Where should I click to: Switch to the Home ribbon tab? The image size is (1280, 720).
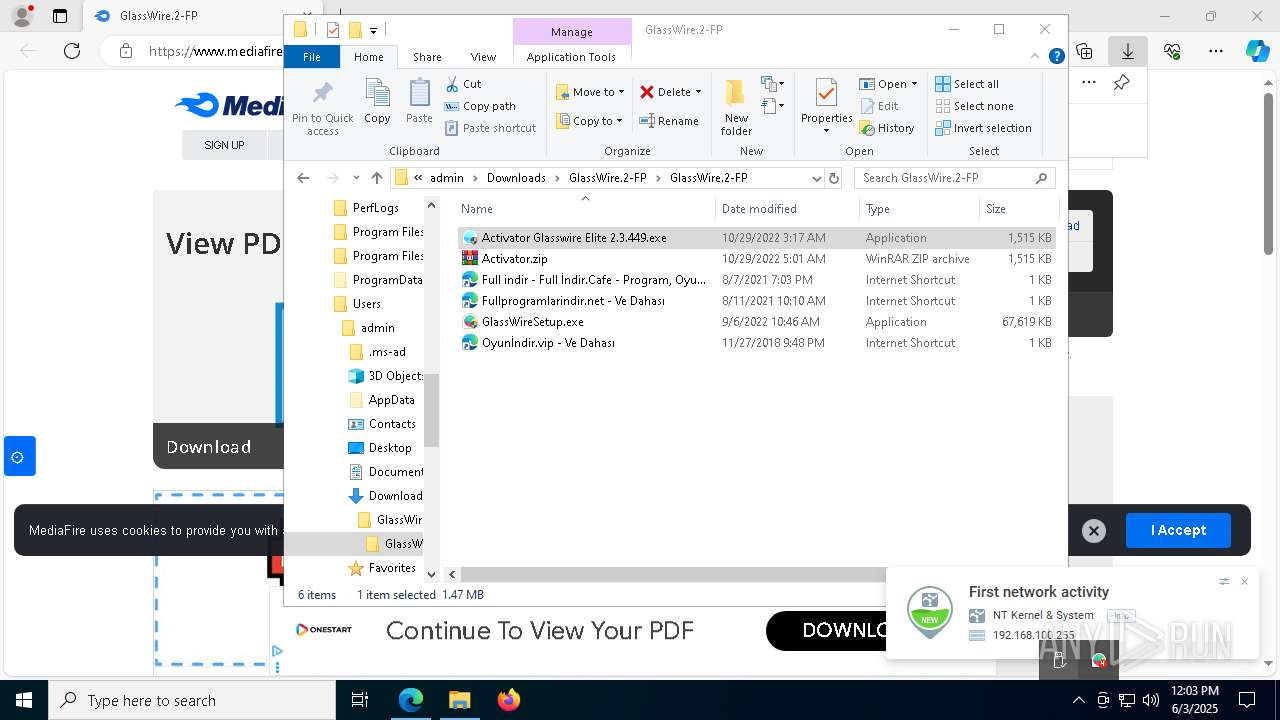(x=368, y=57)
